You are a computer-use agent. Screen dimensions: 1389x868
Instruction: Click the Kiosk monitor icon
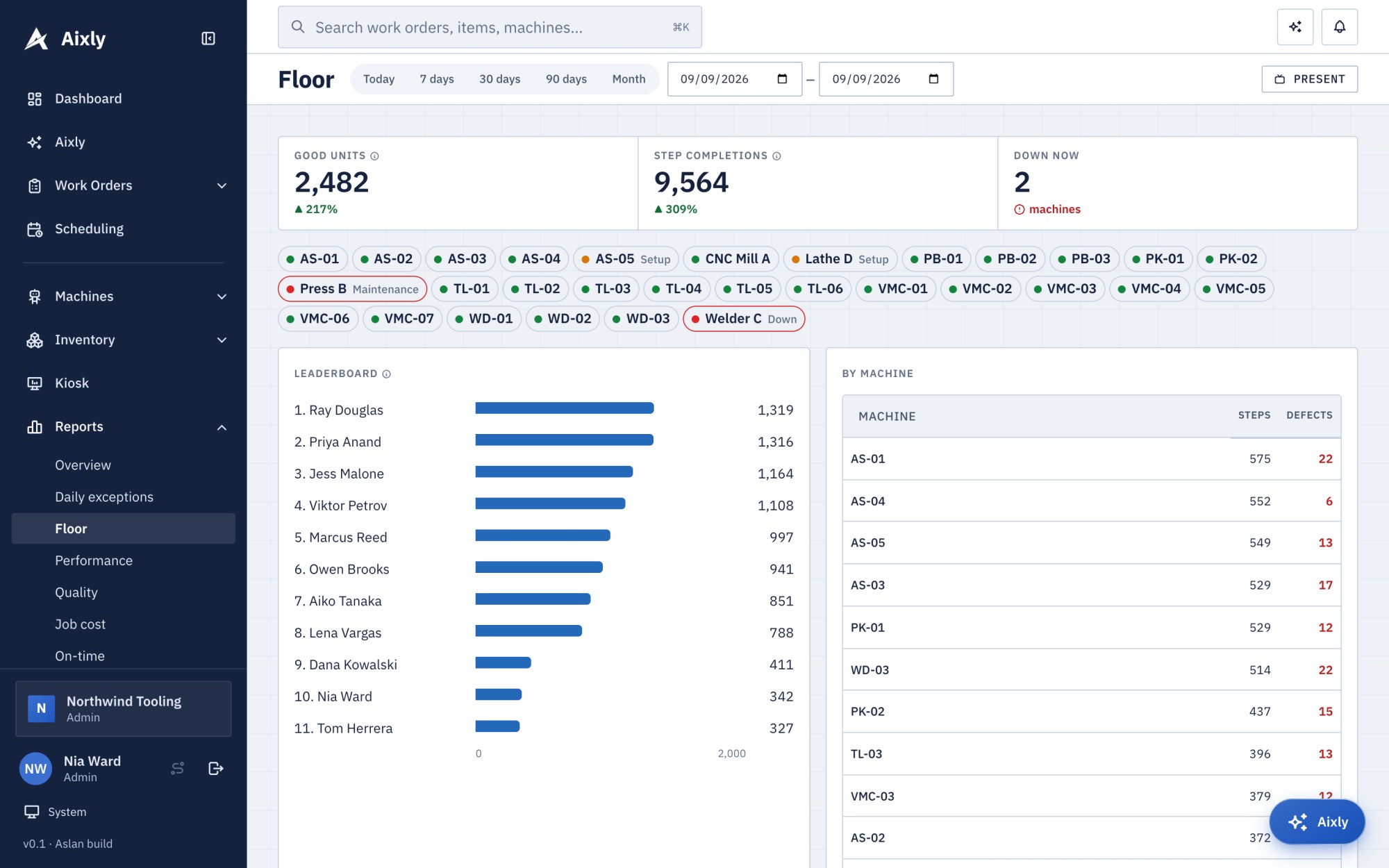(x=35, y=383)
